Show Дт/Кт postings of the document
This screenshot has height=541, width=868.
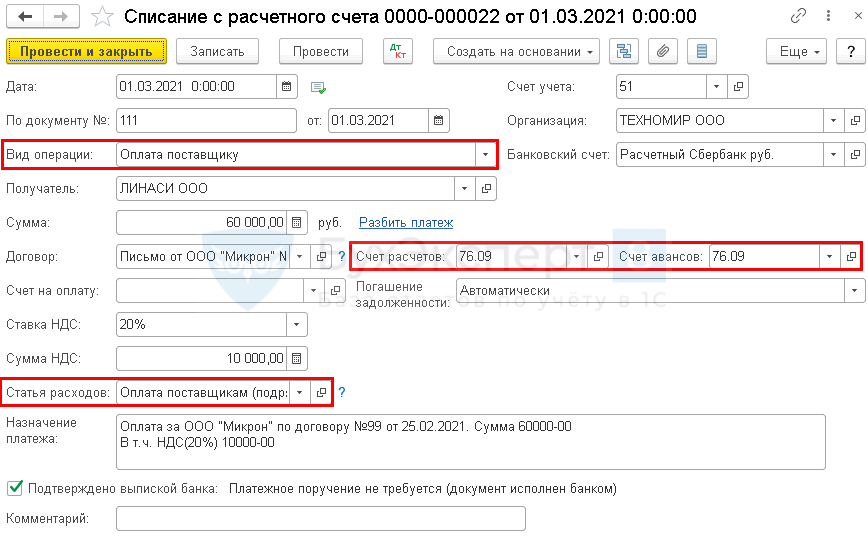tap(397, 51)
